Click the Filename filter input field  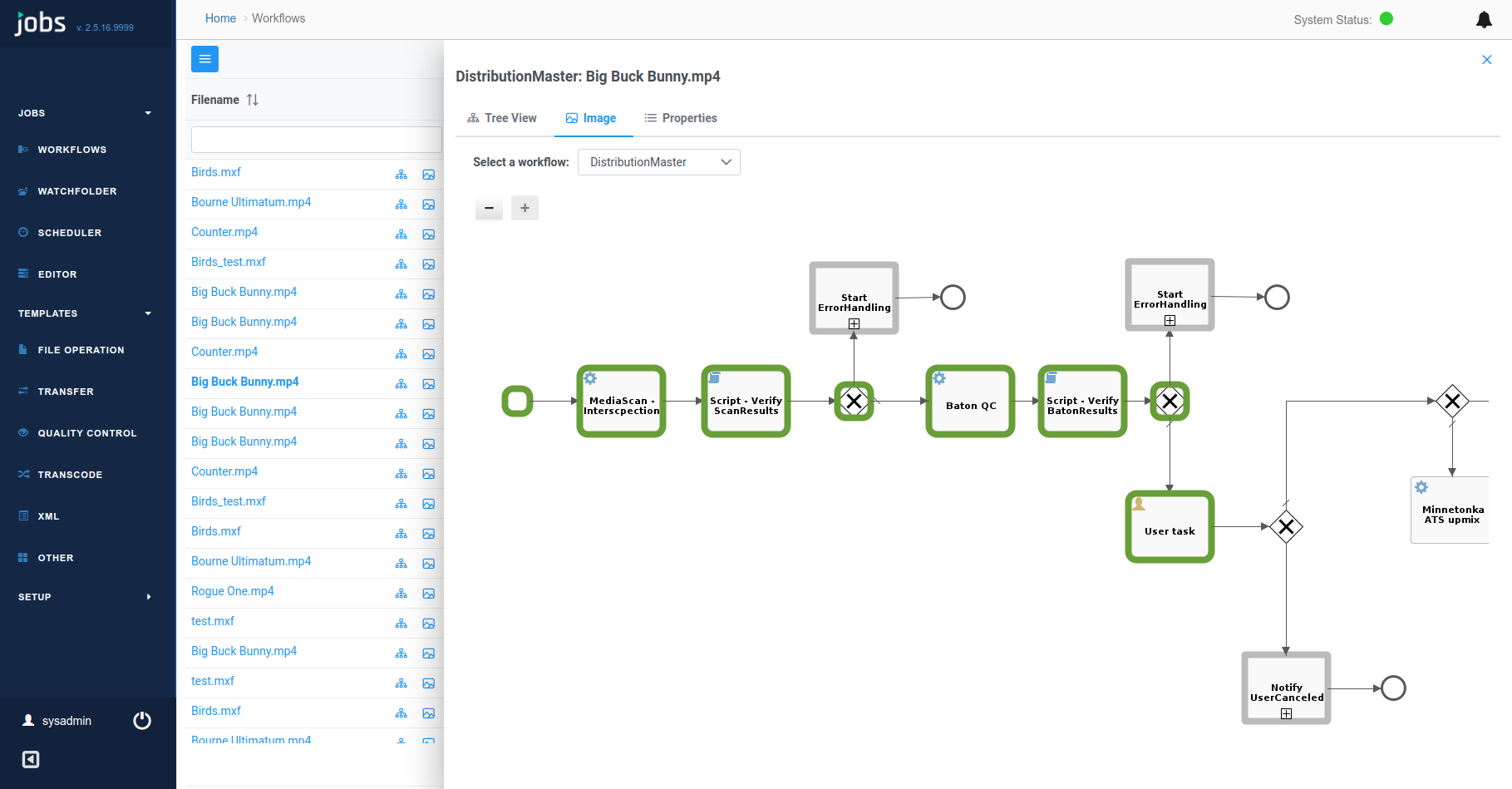point(316,140)
